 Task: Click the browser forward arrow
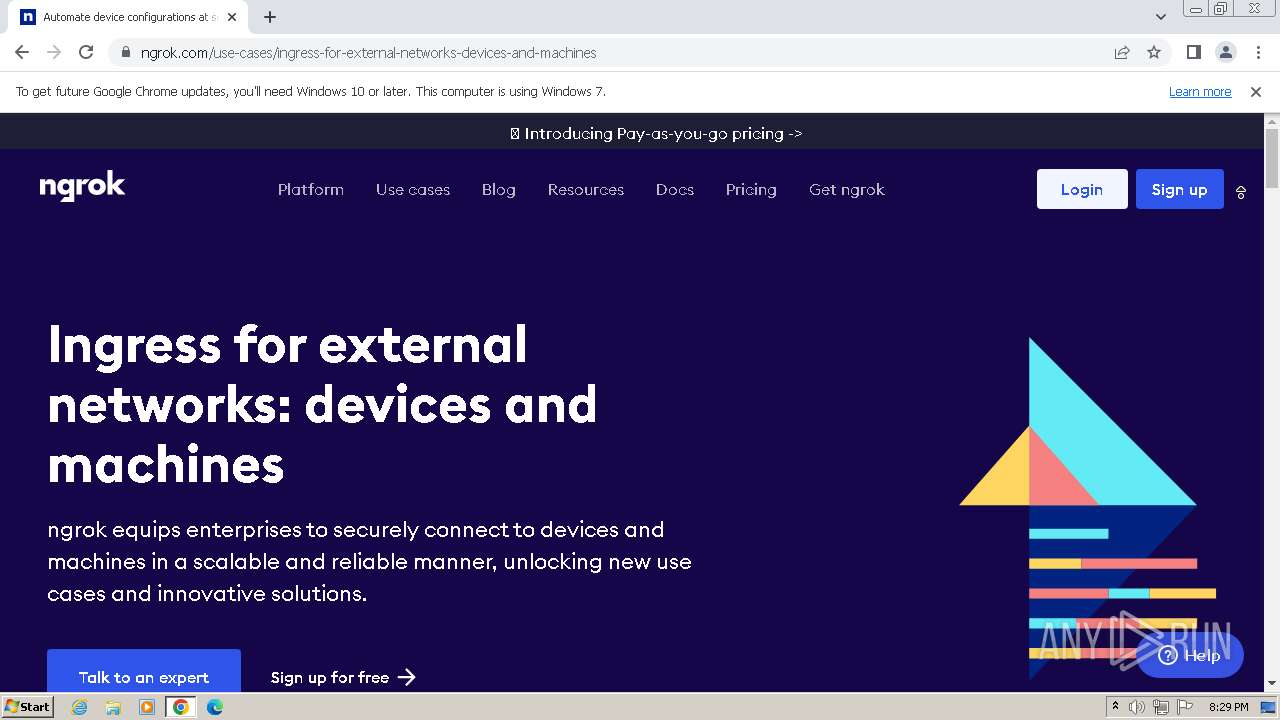point(54,52)
